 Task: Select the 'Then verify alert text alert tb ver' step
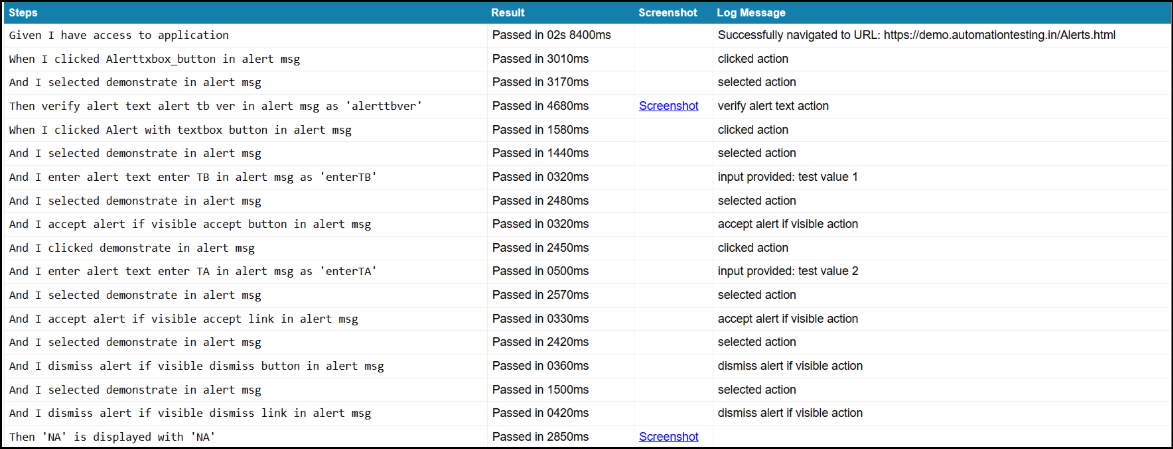[215, 106]
